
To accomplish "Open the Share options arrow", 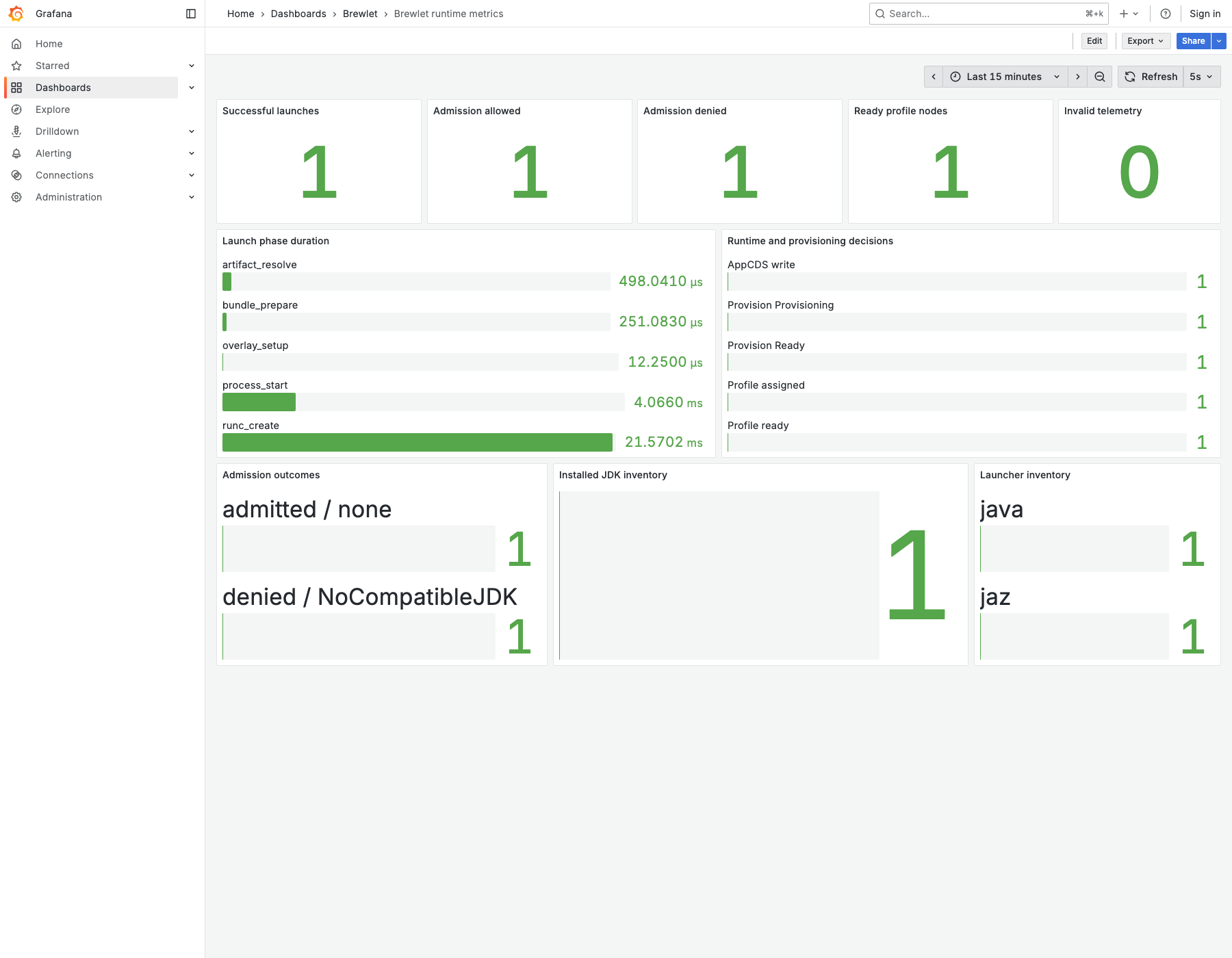I will [x=1219, y=41].
